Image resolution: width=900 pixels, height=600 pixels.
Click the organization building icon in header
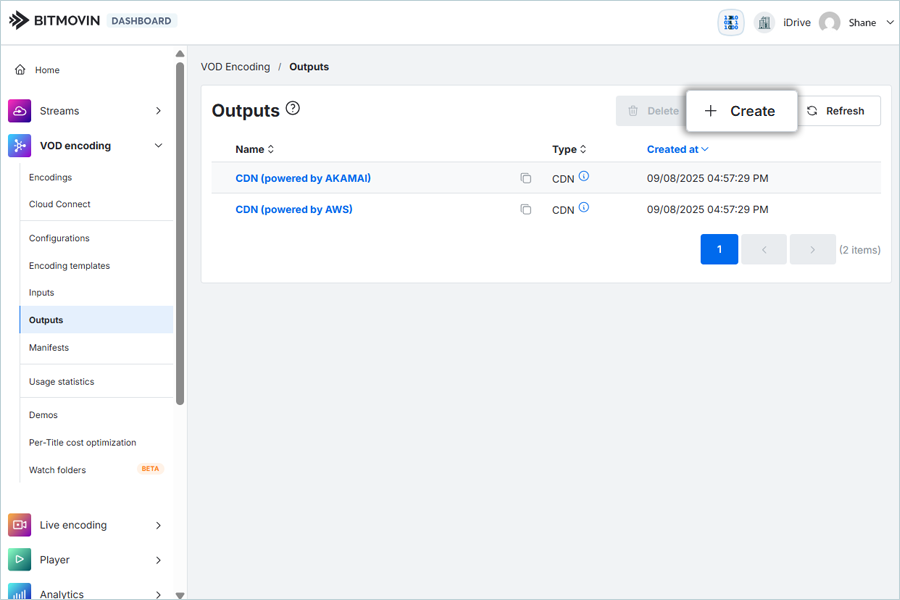[x=764, y=23]
